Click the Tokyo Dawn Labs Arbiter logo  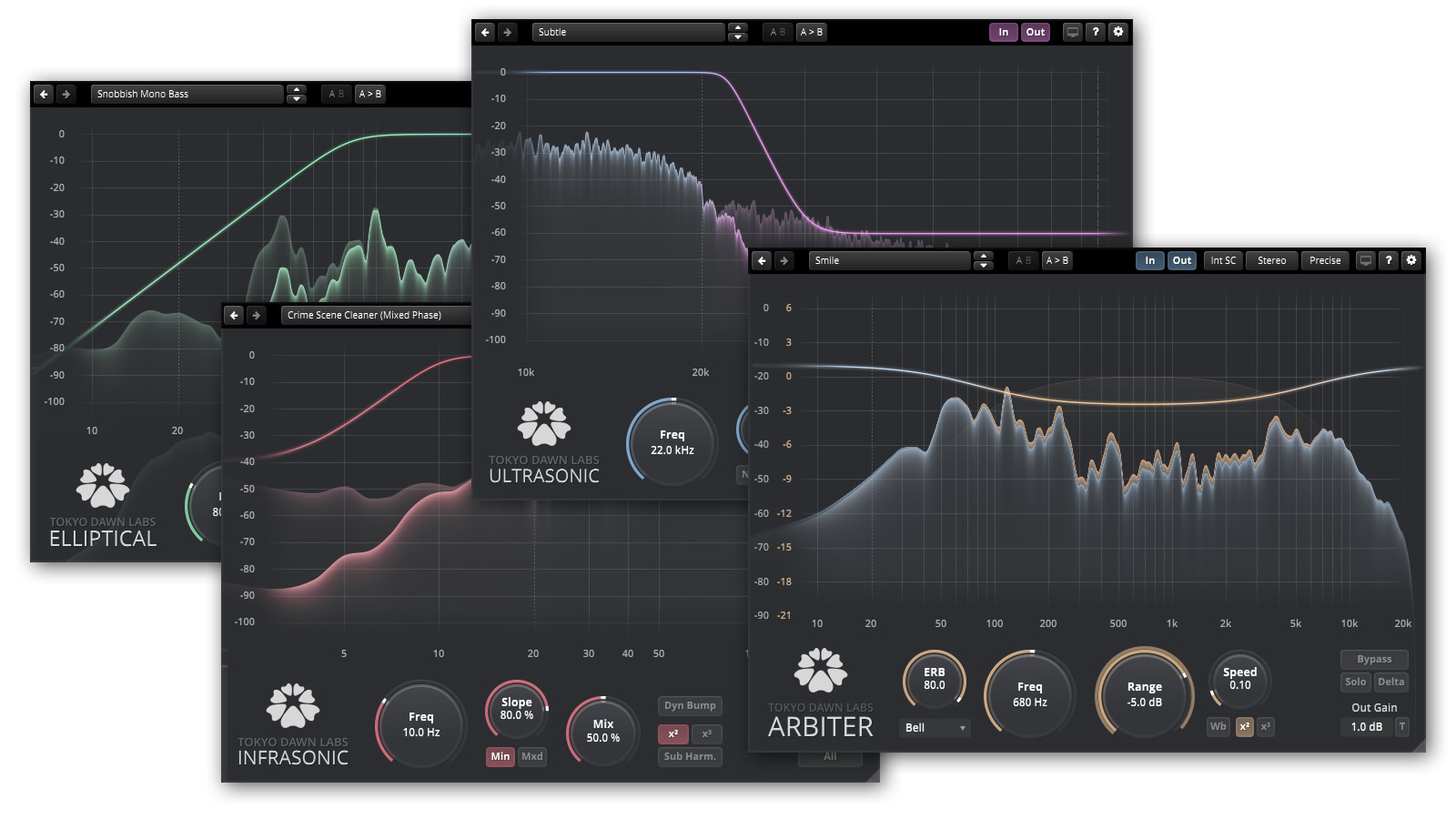(821, 671)
